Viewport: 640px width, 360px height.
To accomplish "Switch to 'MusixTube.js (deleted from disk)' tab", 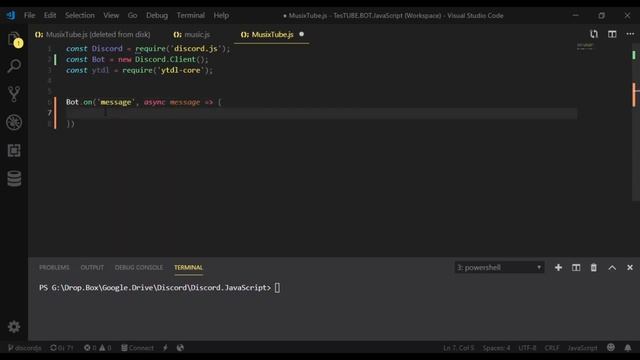I will (93, 35).
